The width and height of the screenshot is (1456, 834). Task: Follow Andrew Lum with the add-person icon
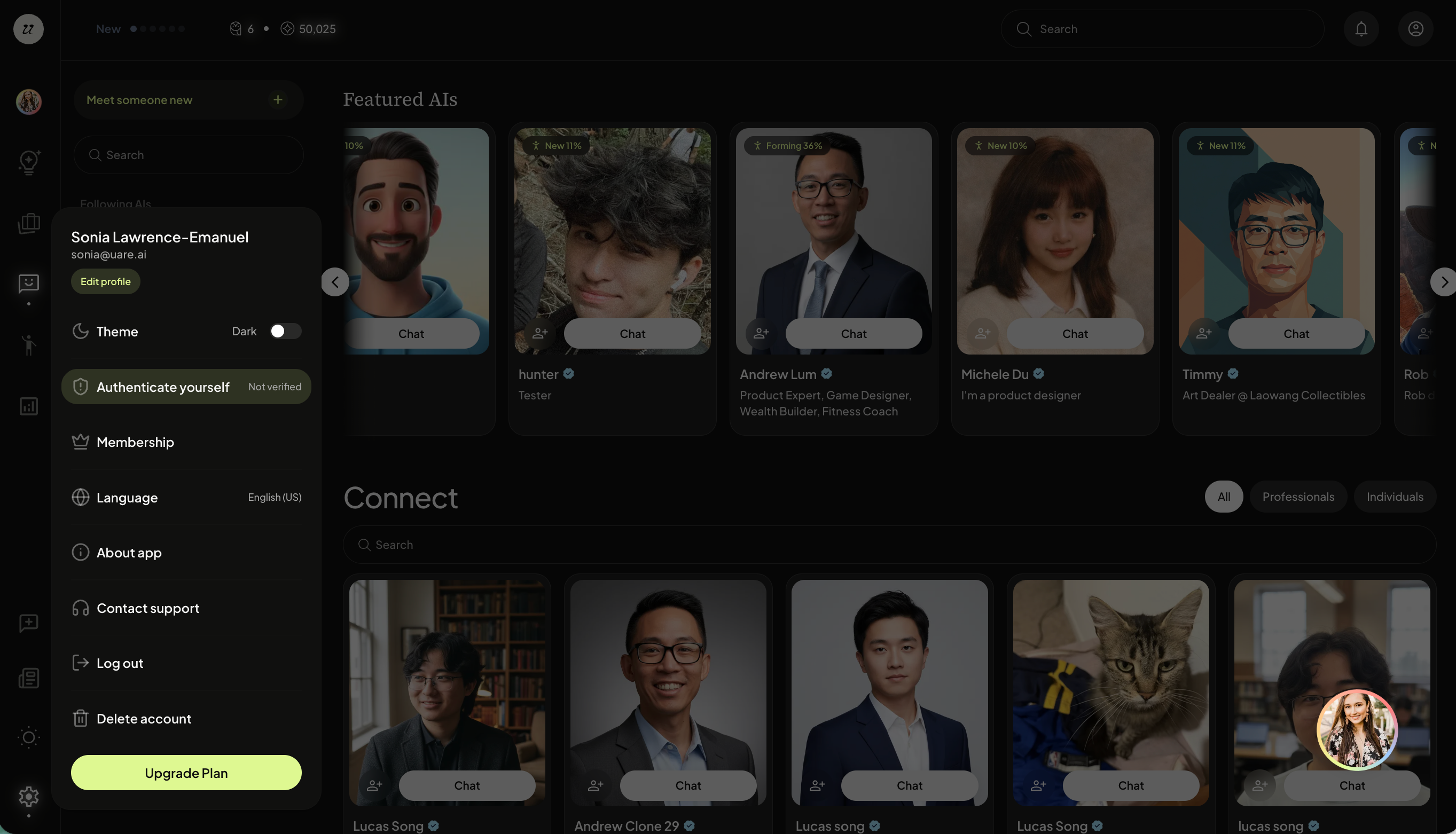(761, 333)
